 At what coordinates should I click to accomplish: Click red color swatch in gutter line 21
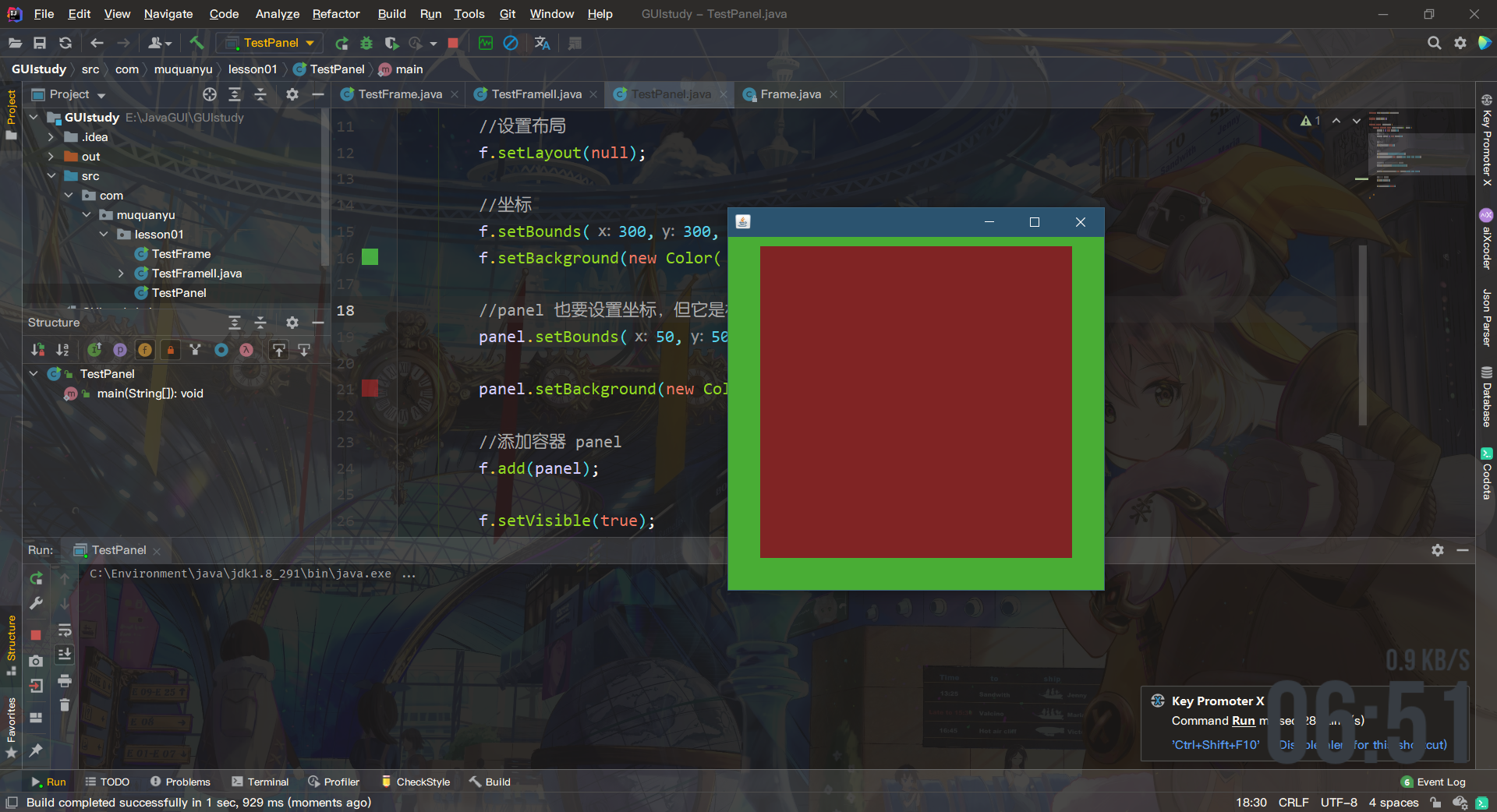click(x=370, y=388)
